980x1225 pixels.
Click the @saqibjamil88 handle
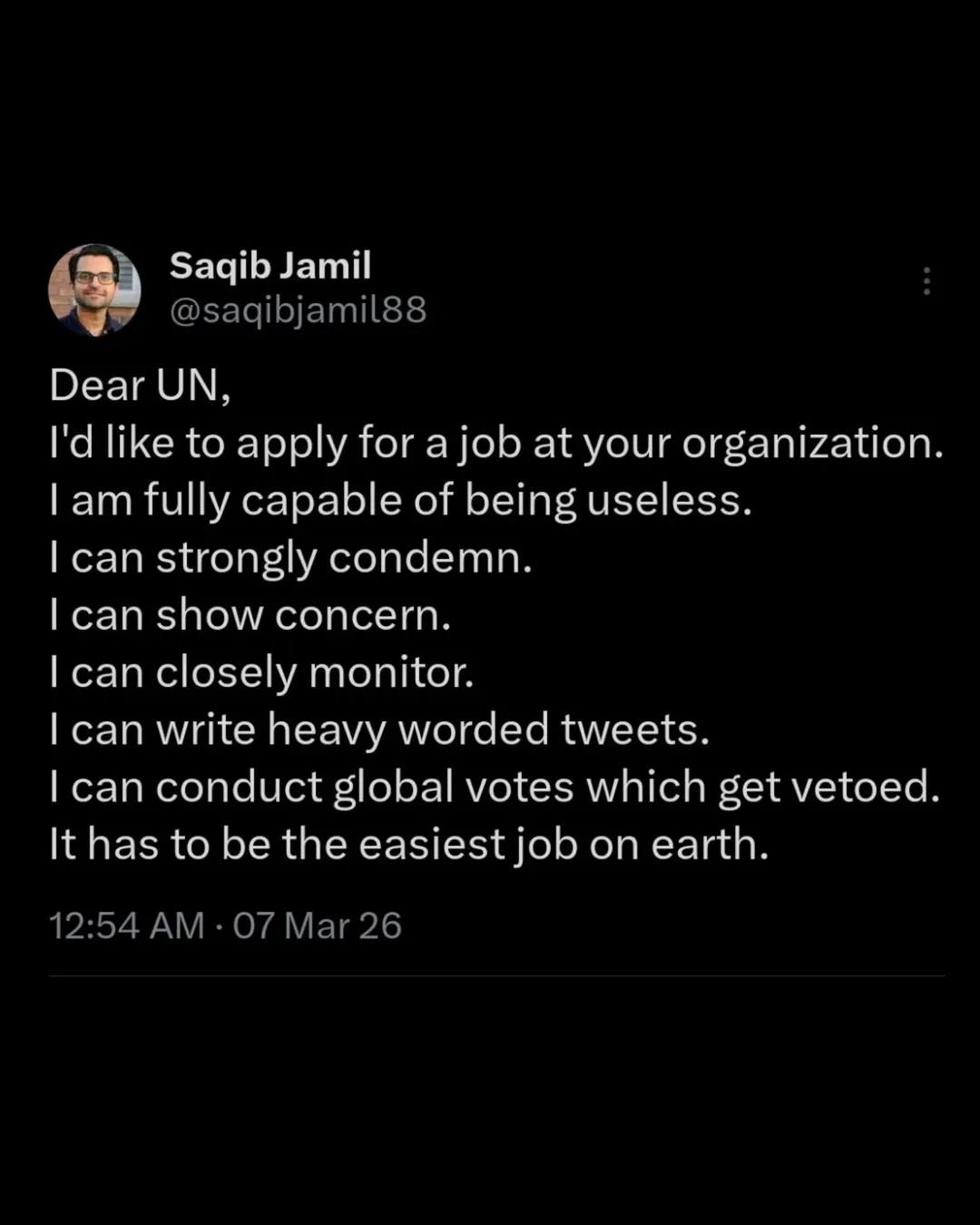298,310
